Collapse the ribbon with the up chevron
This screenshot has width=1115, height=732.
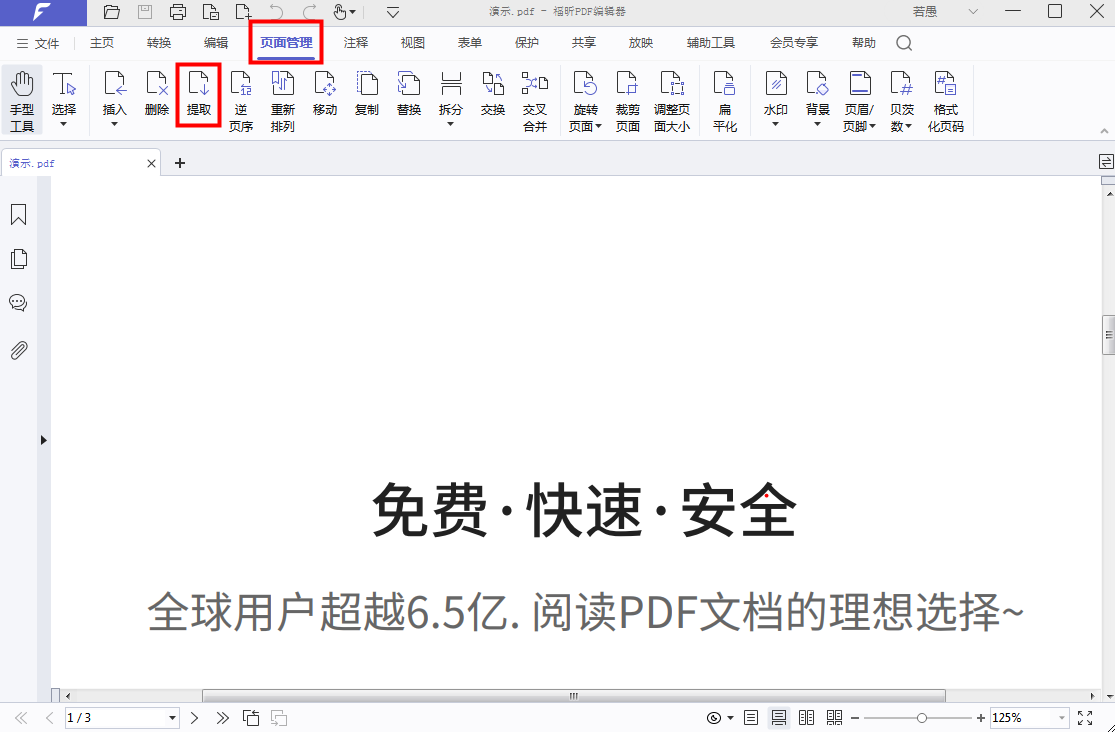click(x=1104, y=131)
